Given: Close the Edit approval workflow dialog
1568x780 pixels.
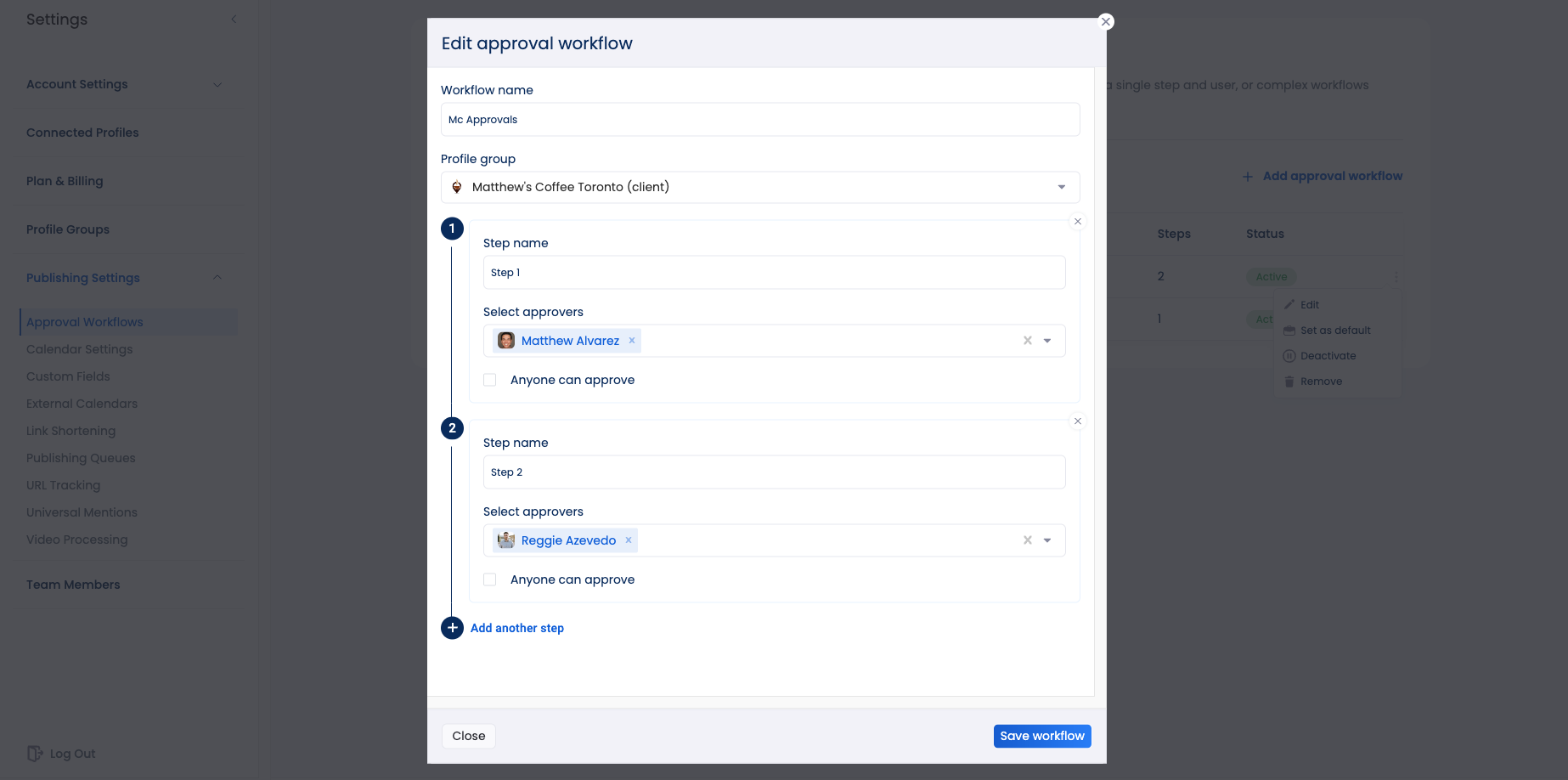Looking at the screenshot, I should pos(1106,22).
